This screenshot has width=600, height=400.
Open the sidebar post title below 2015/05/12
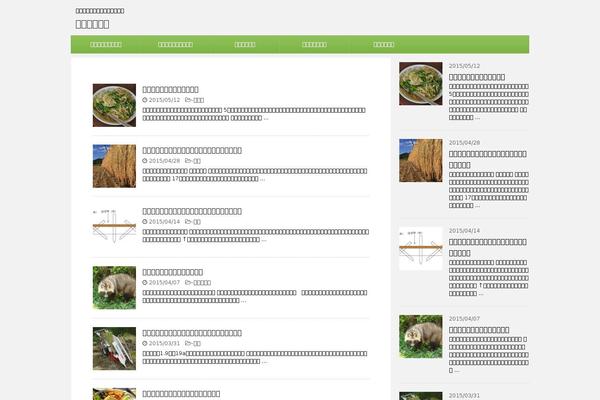[x=477, y=77]
